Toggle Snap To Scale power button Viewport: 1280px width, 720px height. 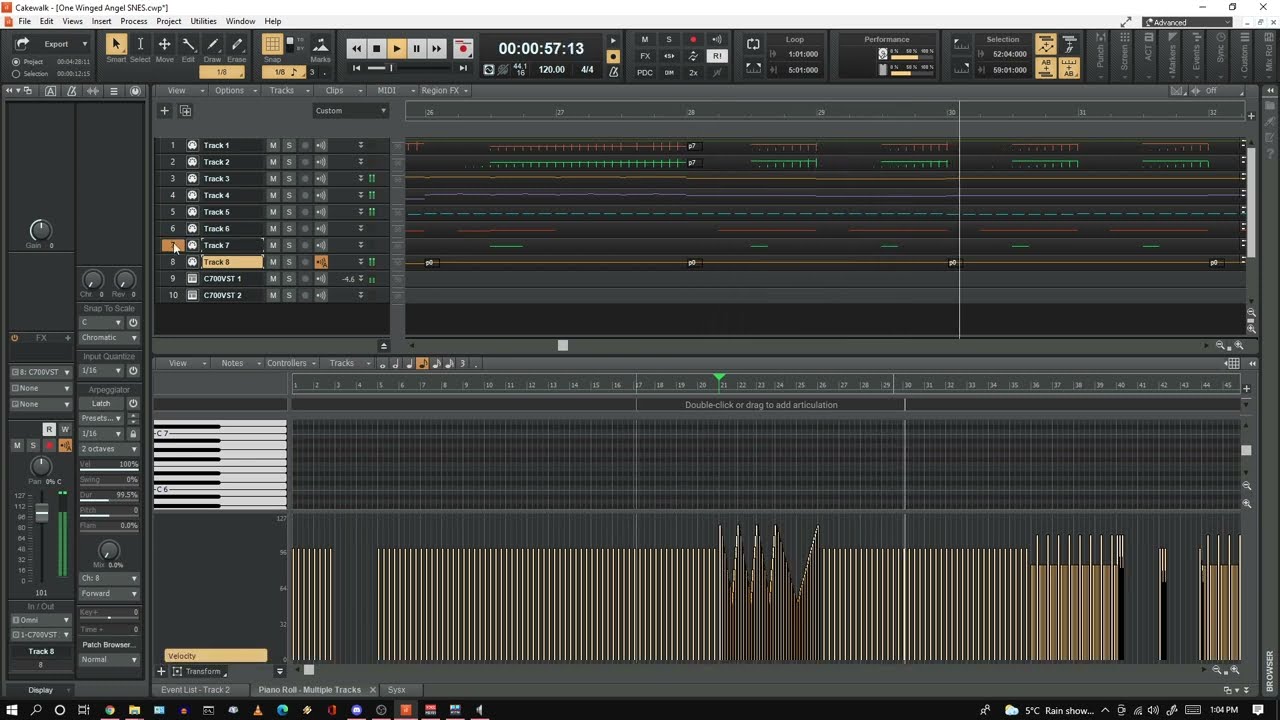pos(133,323)
